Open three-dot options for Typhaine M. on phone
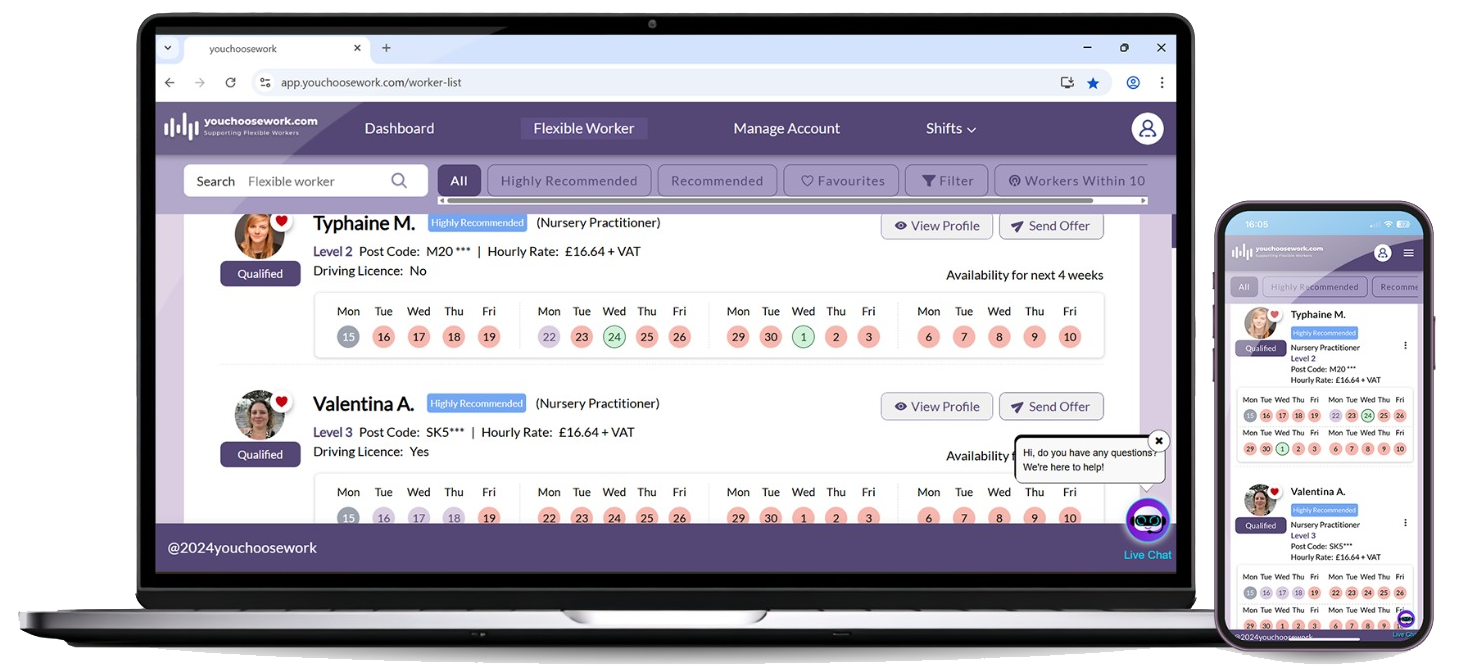Image resolution: width=1458 pixels, height=665 pixels. [x=1405, y=346]
